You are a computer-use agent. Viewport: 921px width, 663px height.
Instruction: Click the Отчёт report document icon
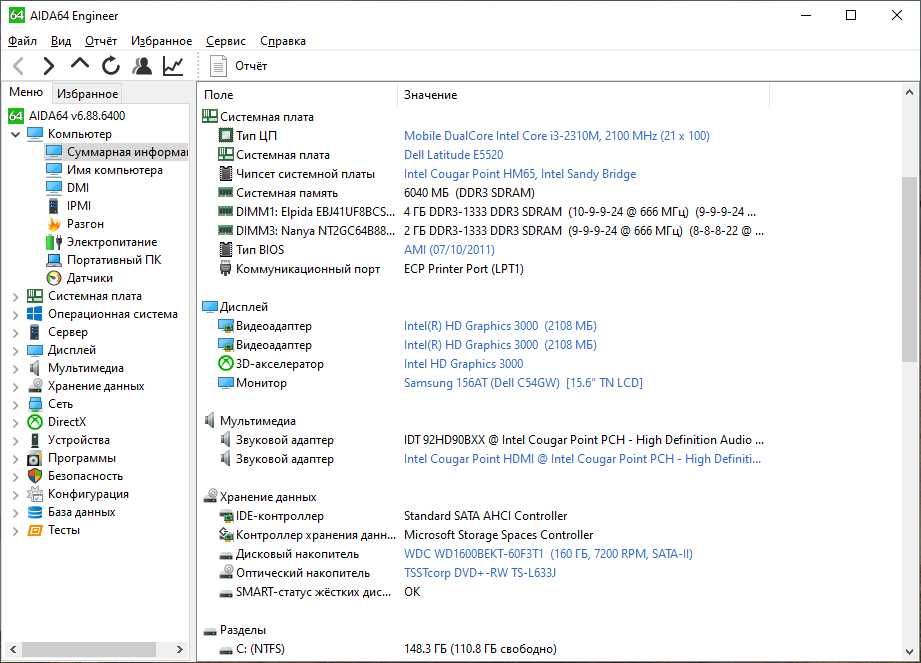click(x=219, y=66)
